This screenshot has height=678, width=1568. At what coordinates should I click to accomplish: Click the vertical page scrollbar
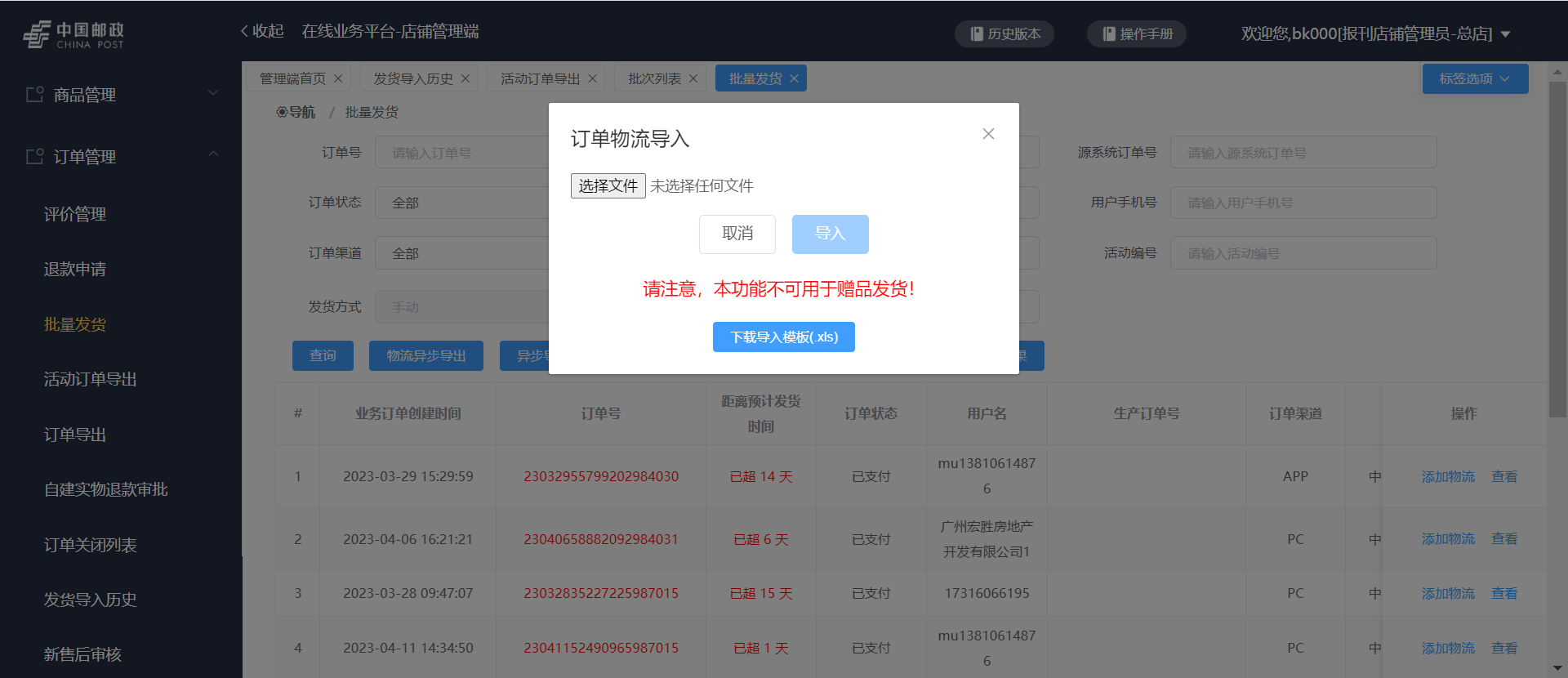tap(1557, 249)
